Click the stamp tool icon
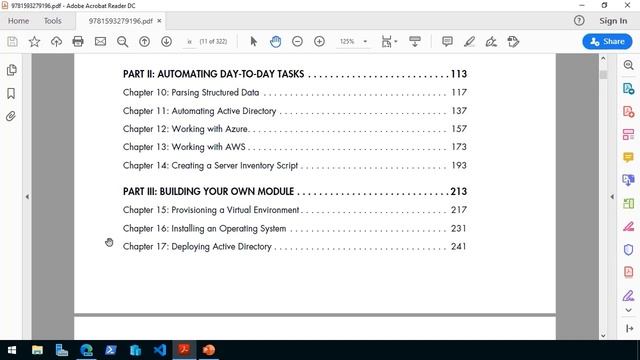 pyautogui.click(x=513, y=41)
